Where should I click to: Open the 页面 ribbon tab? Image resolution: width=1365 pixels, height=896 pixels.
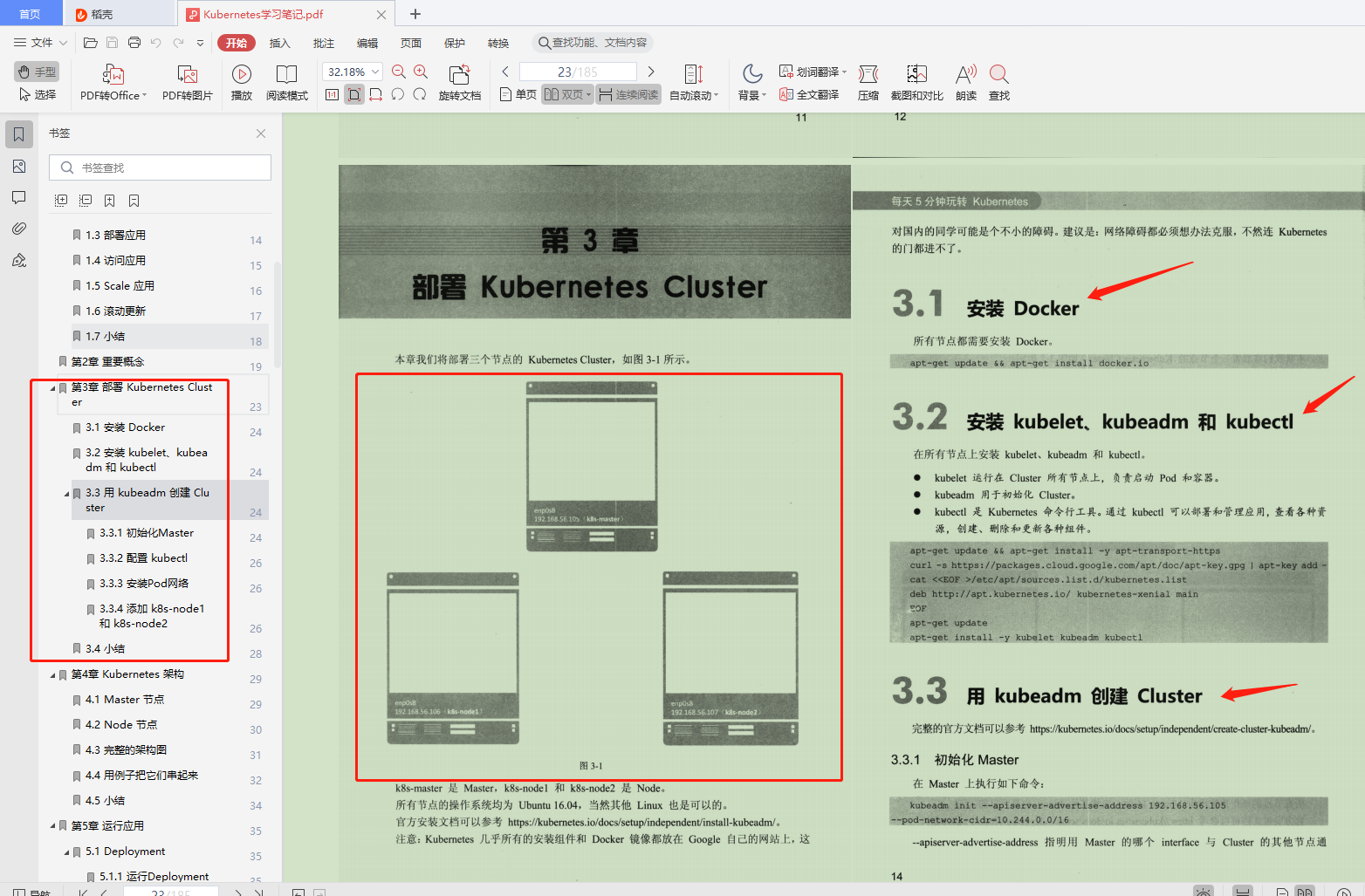[x=411, y=43]
